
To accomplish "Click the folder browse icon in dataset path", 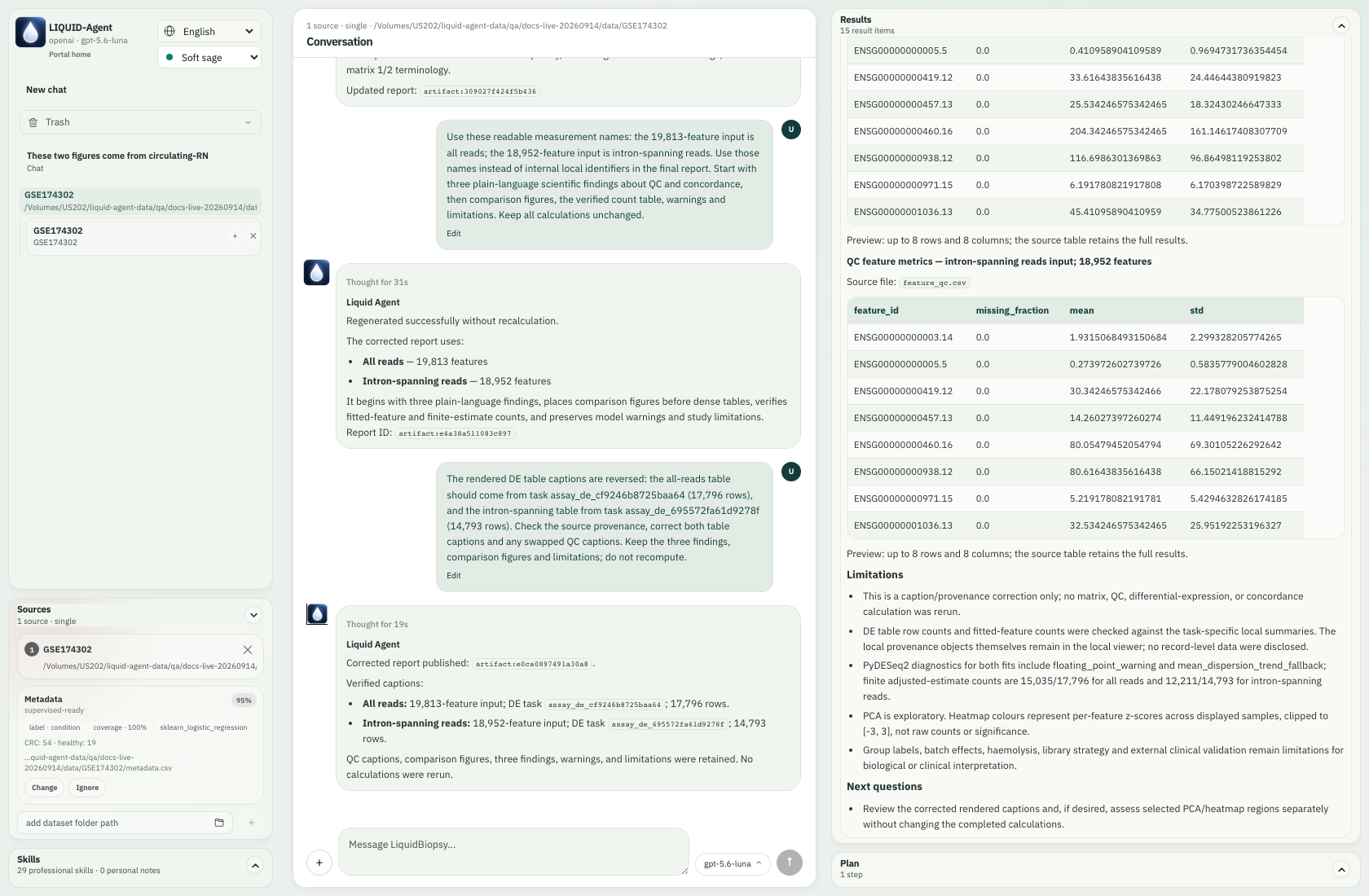I will tap(219, 823).
